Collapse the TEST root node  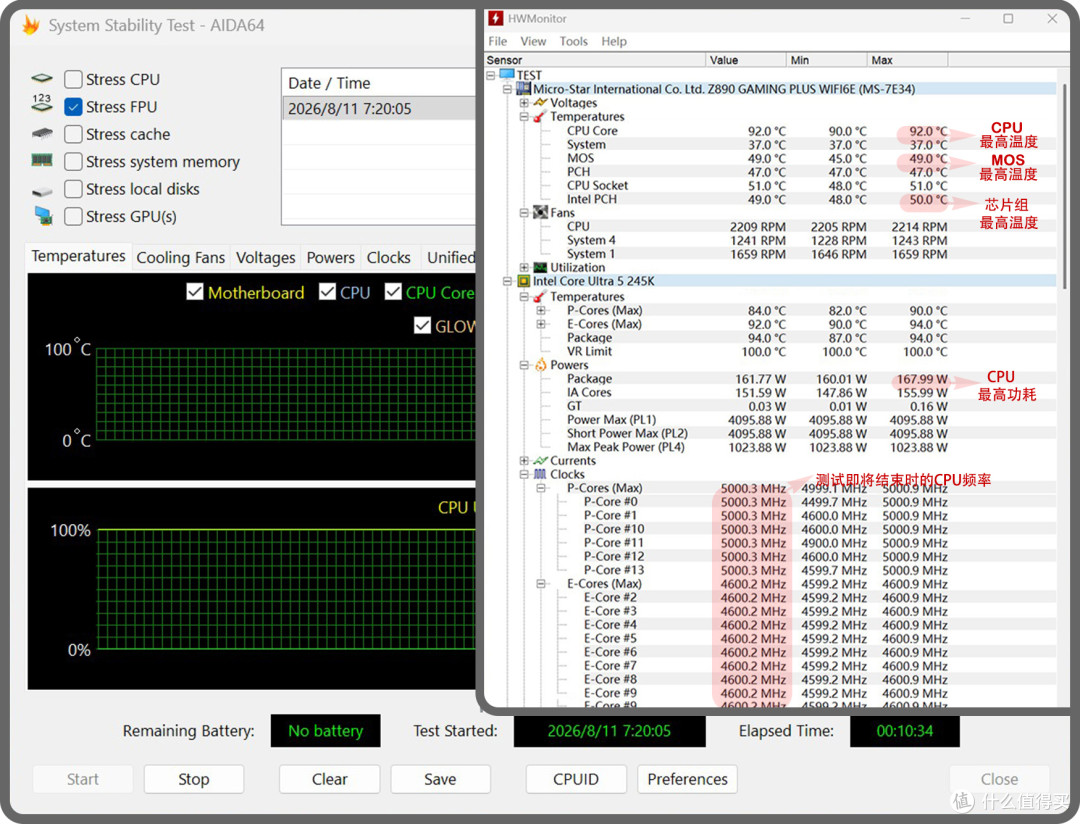[x=491, y=75]
